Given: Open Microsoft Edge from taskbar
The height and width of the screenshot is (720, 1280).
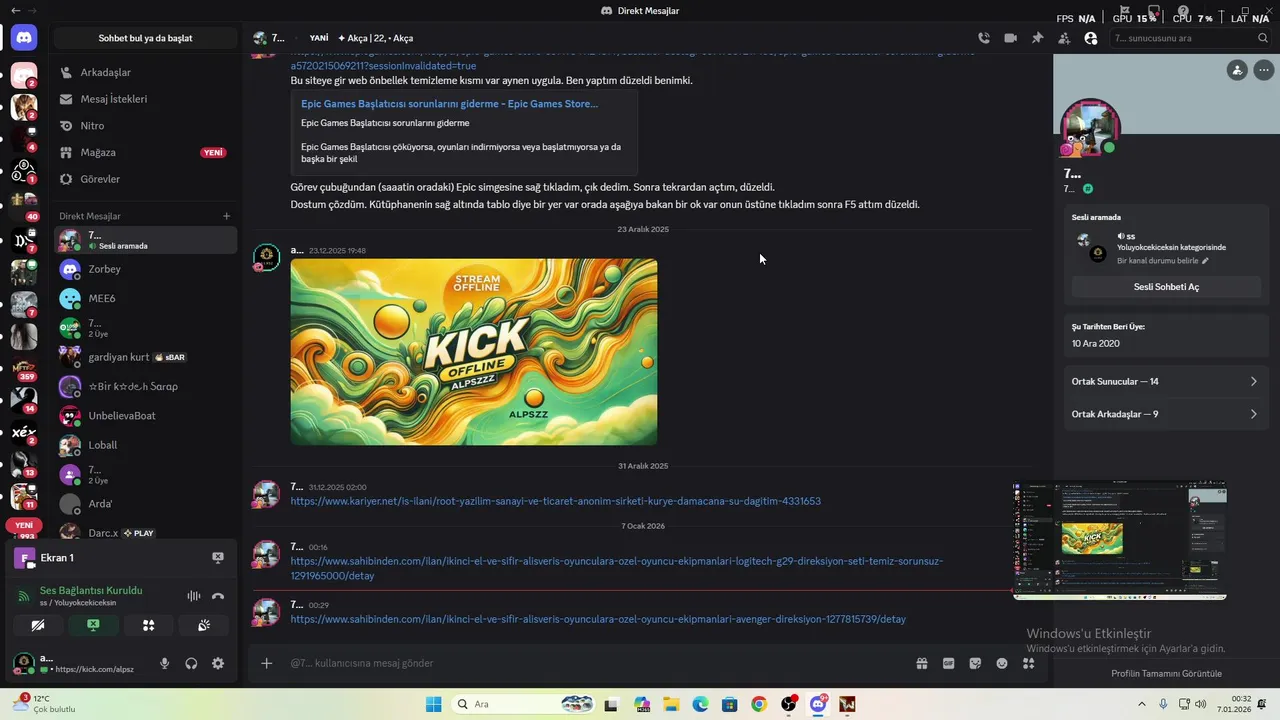Looking at the screenshot, I should (x=700, y=704).
